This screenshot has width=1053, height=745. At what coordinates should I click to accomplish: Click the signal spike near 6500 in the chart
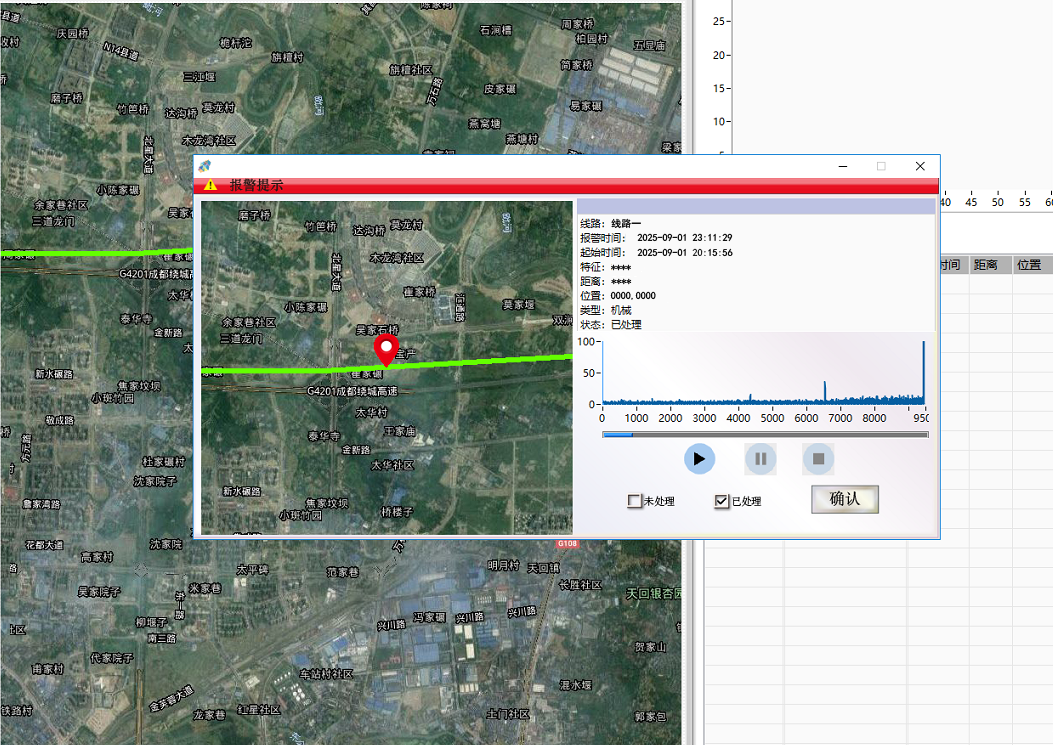coord(824,392)
